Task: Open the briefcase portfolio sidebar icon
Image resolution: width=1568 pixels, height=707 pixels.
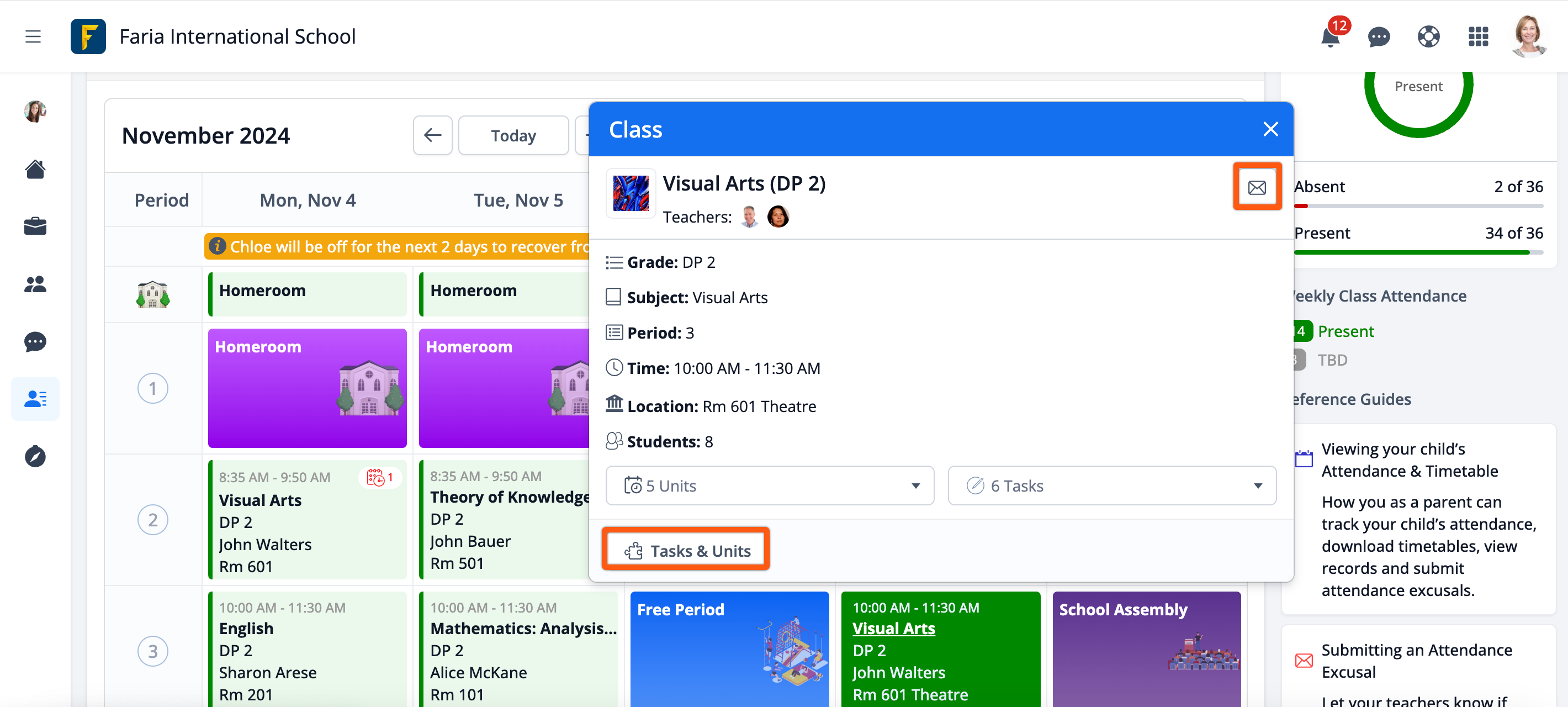Action: tap(35, 226)
